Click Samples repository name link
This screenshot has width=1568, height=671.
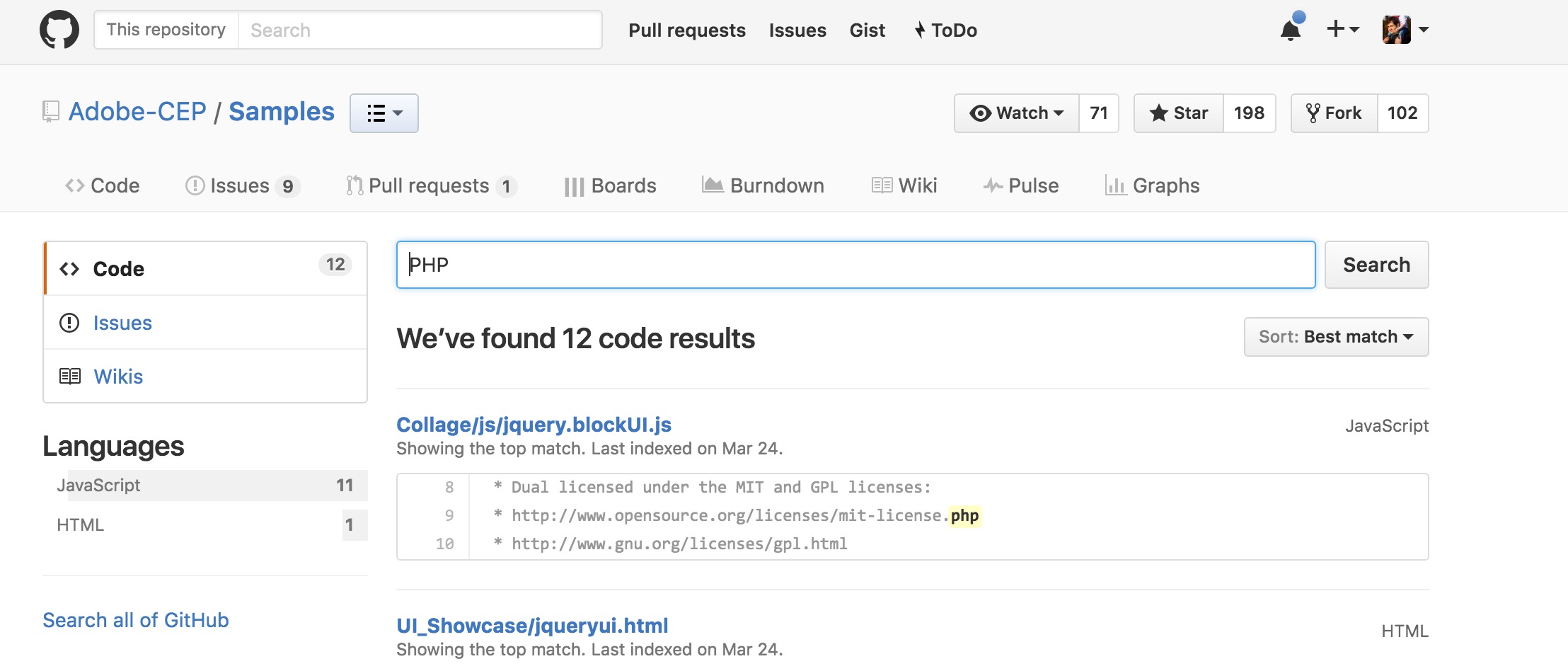[282, 112]
